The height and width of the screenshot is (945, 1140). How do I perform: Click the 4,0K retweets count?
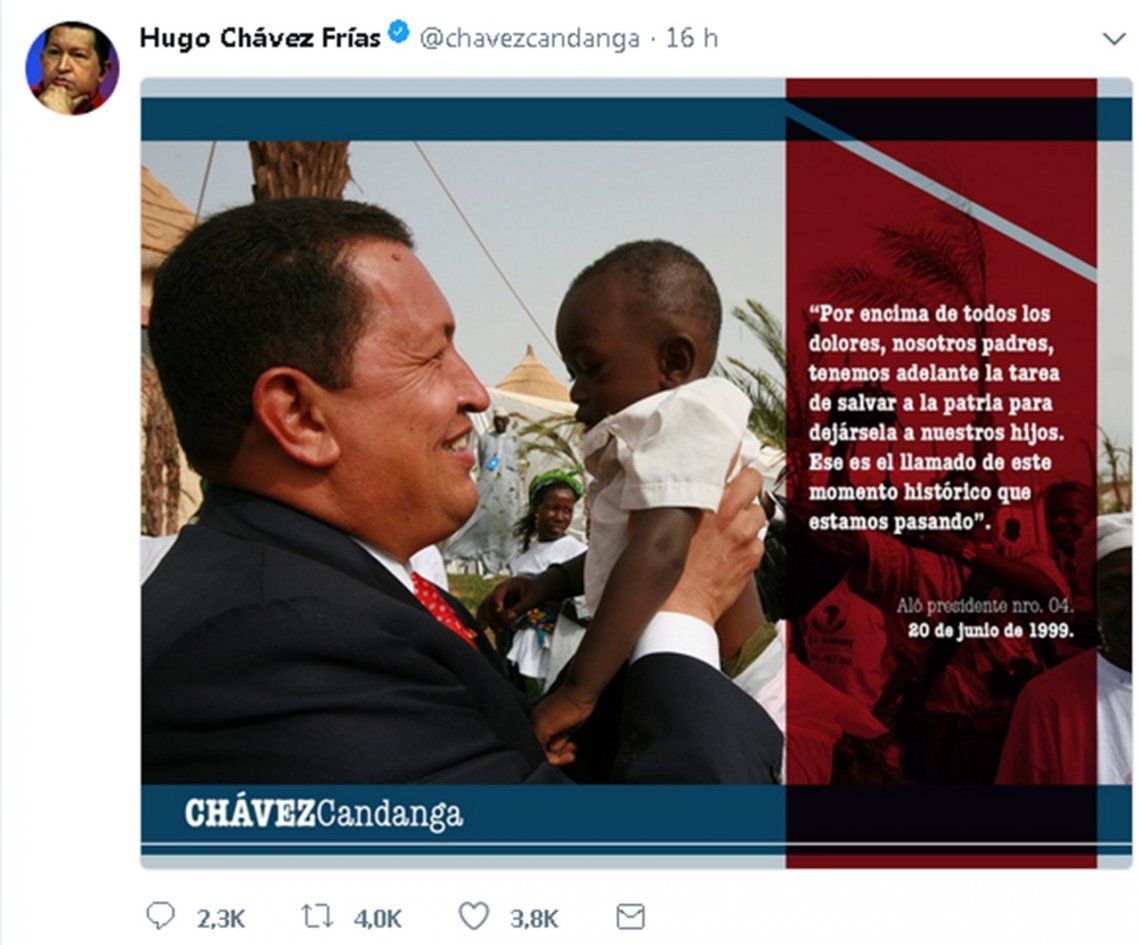(377, 919)
